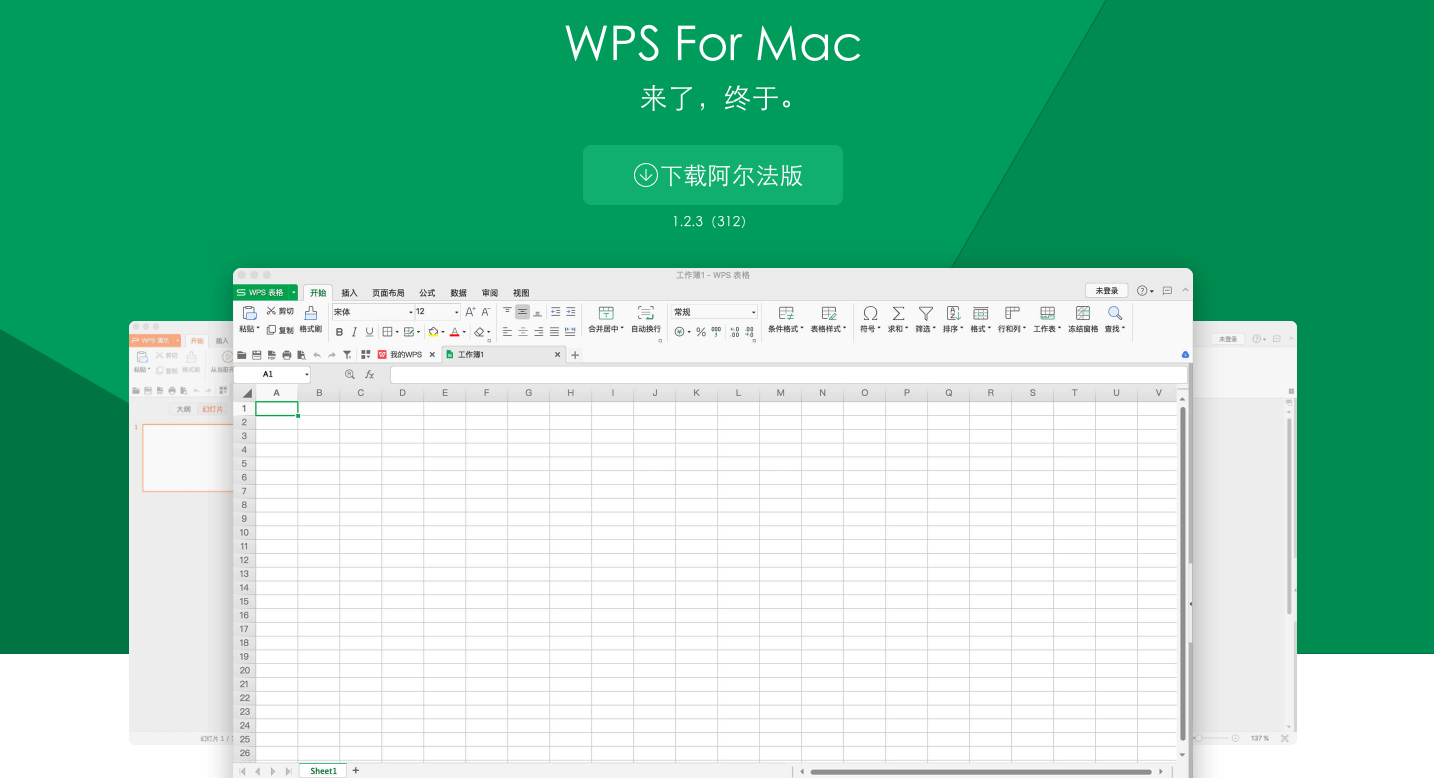The image size is (1434, 778).
Task: Click the 自动换行 wrap text icon
Action: [646, 313]
